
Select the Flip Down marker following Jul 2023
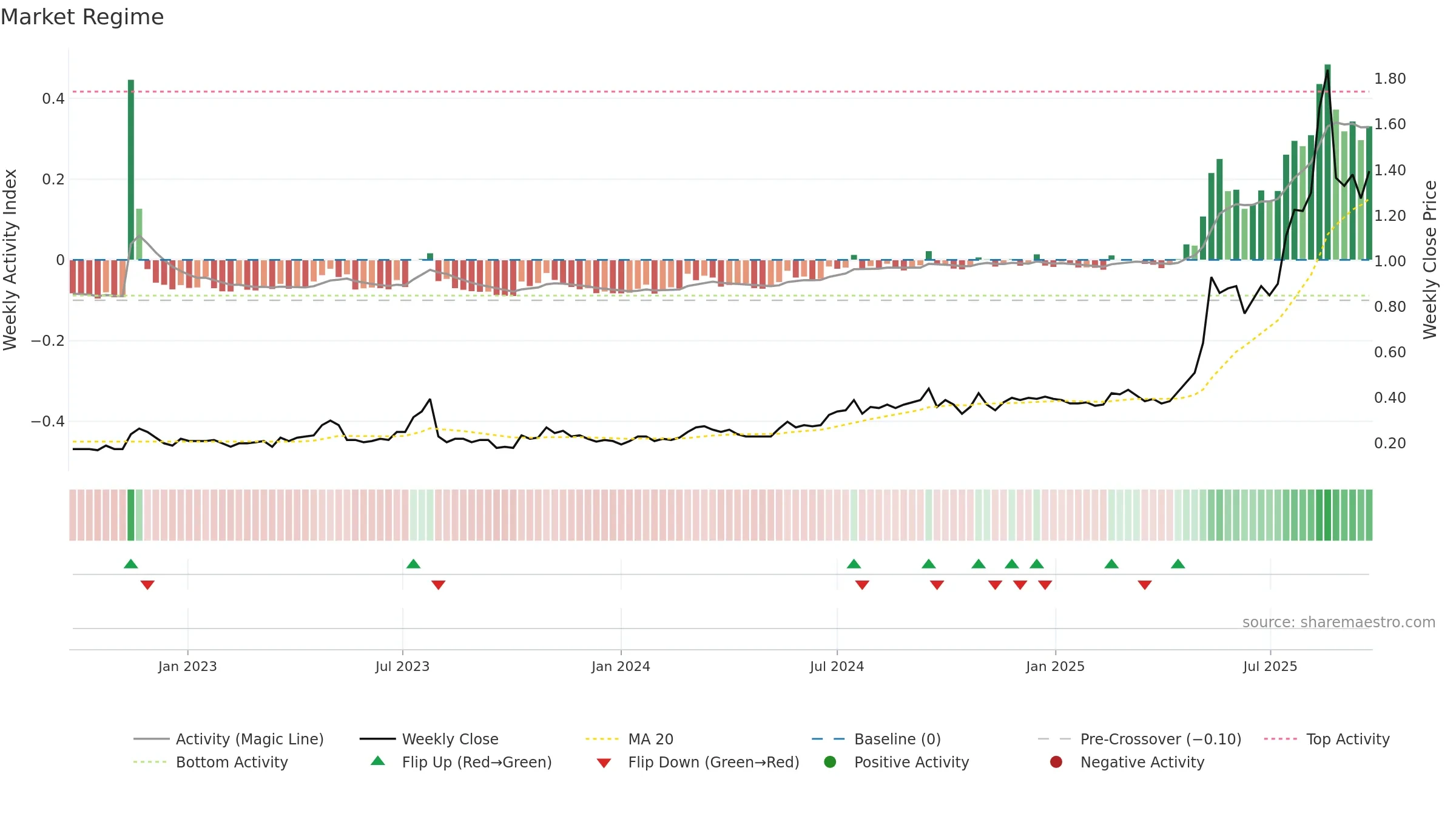click(439, 585)
